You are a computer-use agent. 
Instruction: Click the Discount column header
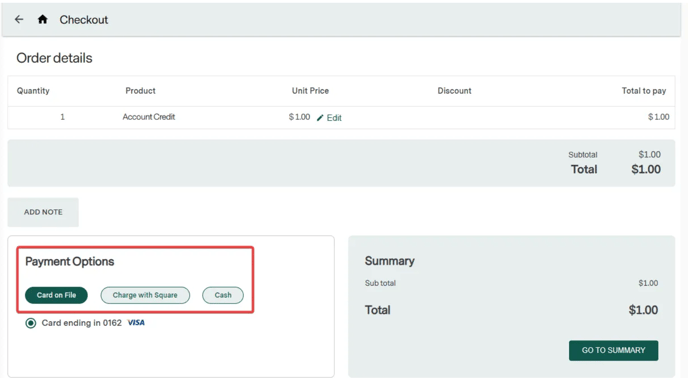tap(454, 91)
